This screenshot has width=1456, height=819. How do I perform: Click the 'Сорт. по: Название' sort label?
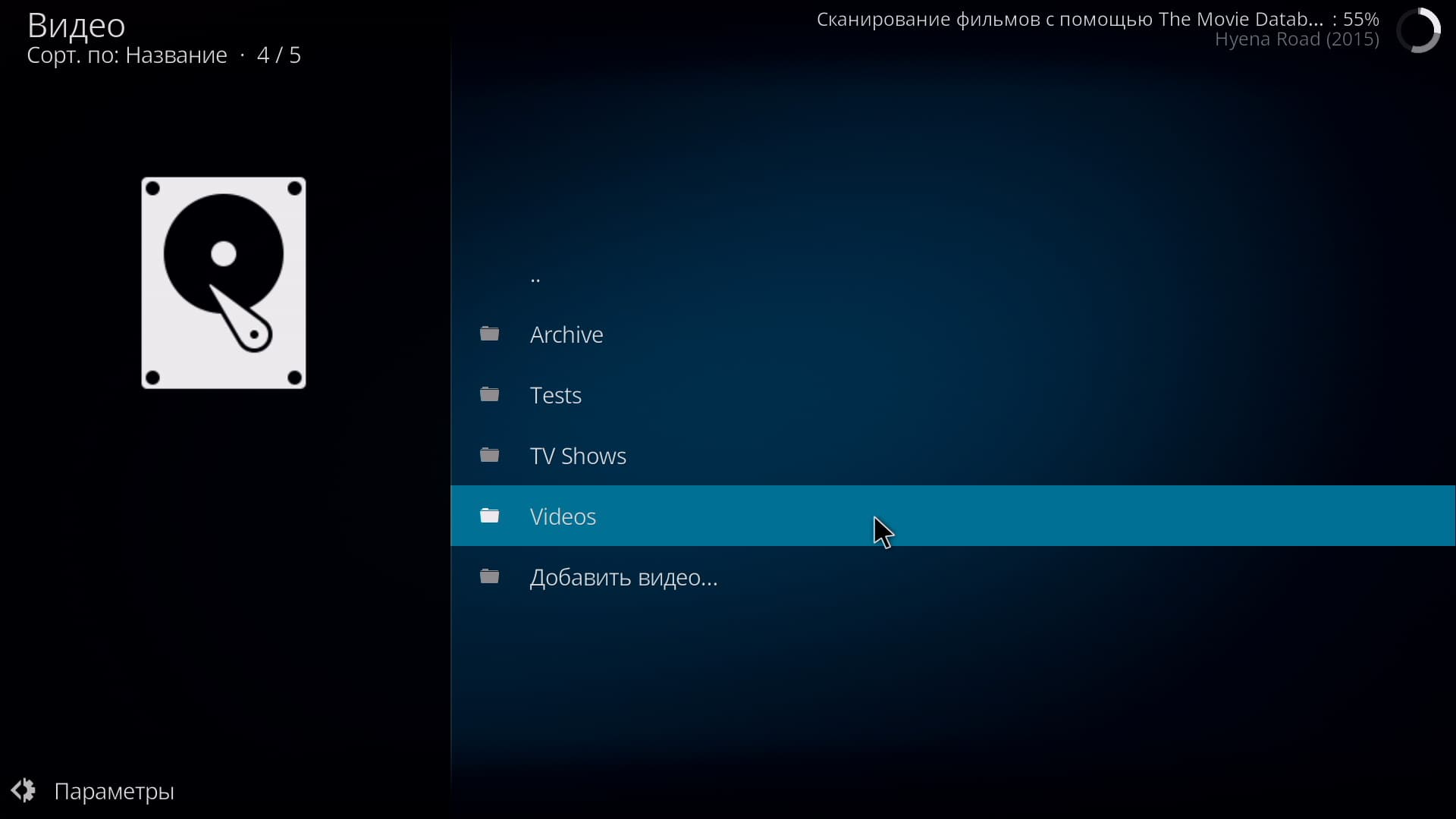click(x=127, y=55)
